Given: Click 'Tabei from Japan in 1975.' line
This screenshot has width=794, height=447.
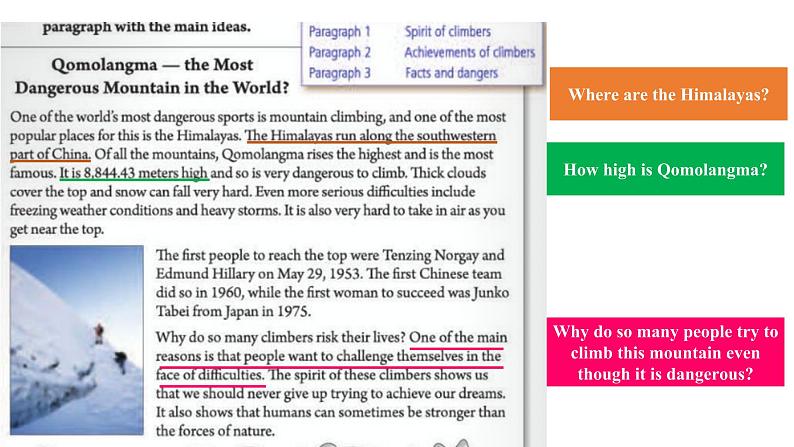Looking at the screenshot, I should 233,311.
